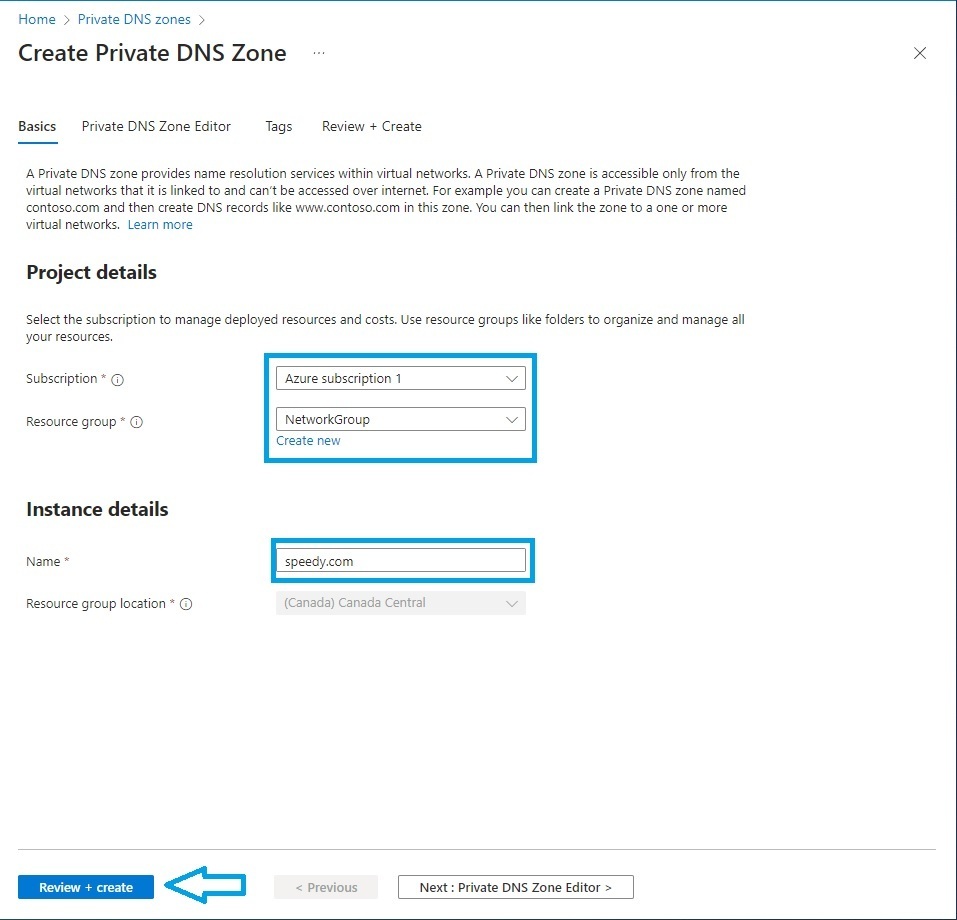Switch to the Private DNS Zone Editor tab

(x=156, y=126)
